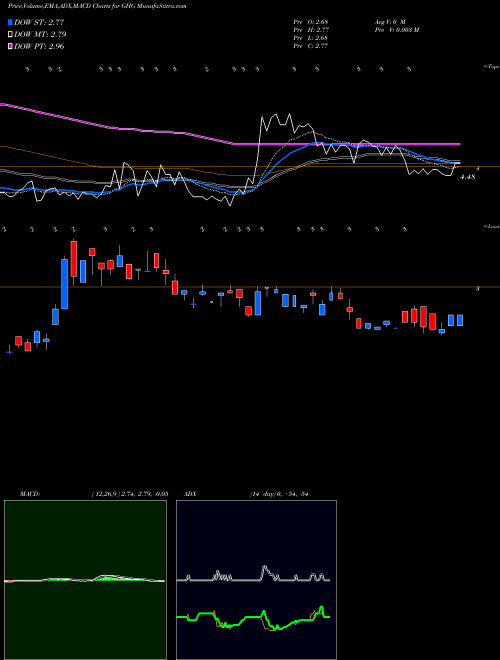500x660 pixels.
Task: Click the MACD parameters '(12,26,9) 2.74, 2.79, -0.05'
Action: point(130,494)
